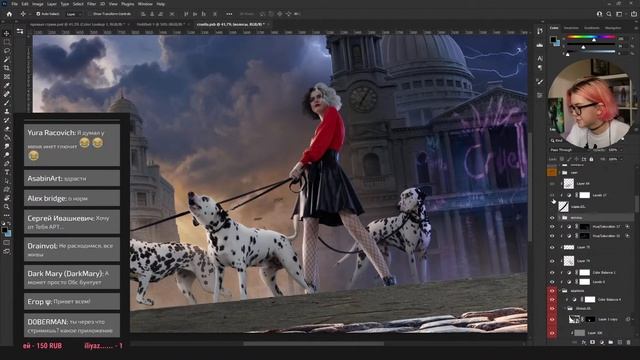The image size is (640, 360).
Task: Click the Home icon in options bar
Action: coord(9,14)
